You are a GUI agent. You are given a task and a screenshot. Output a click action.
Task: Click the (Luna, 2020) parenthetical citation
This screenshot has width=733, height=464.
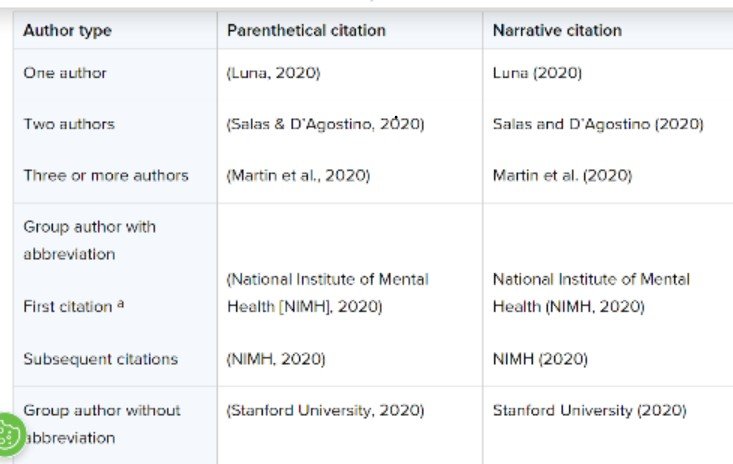[x=273, y=73]
